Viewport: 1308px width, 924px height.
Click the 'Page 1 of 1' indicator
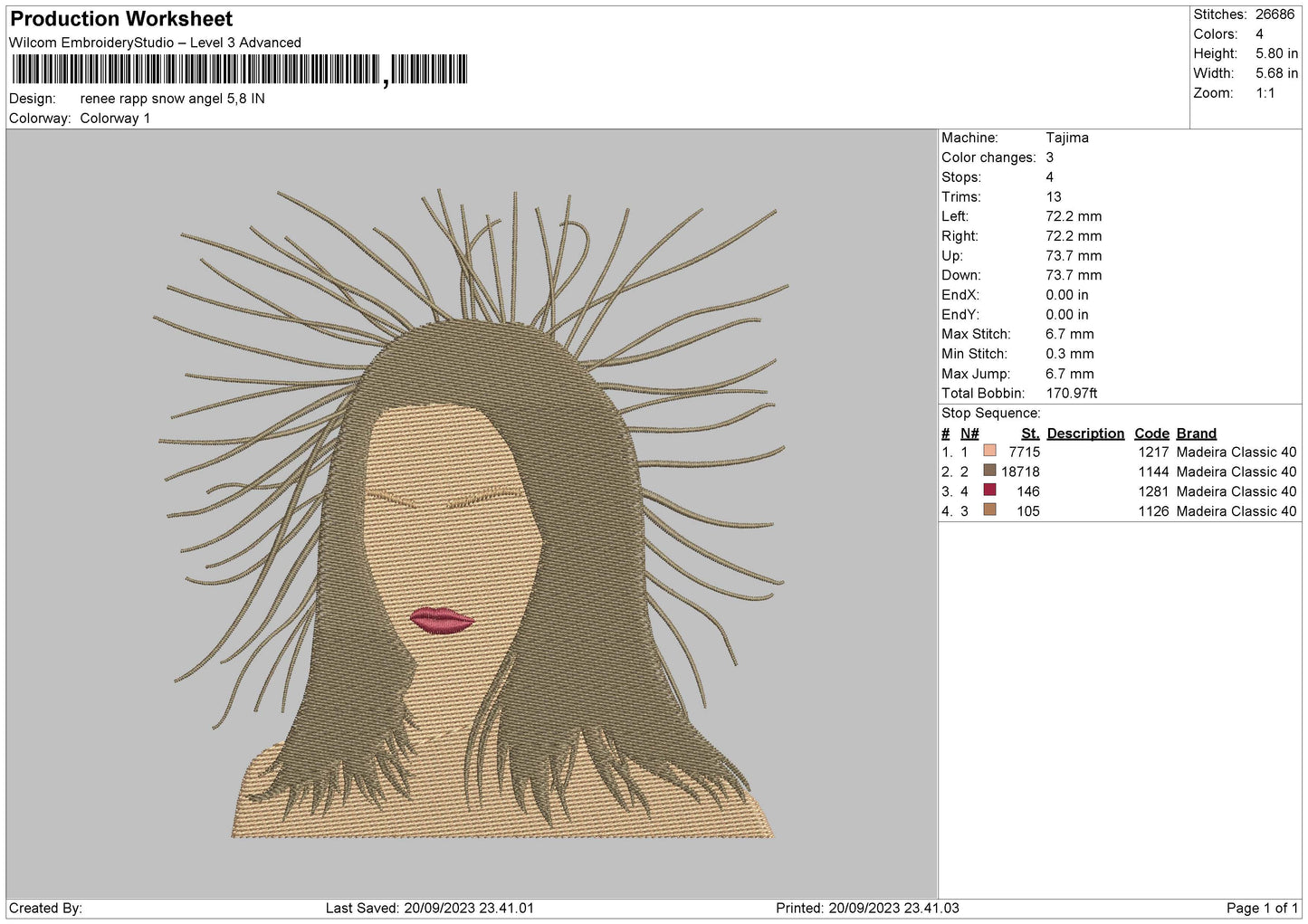(1263, 909)
